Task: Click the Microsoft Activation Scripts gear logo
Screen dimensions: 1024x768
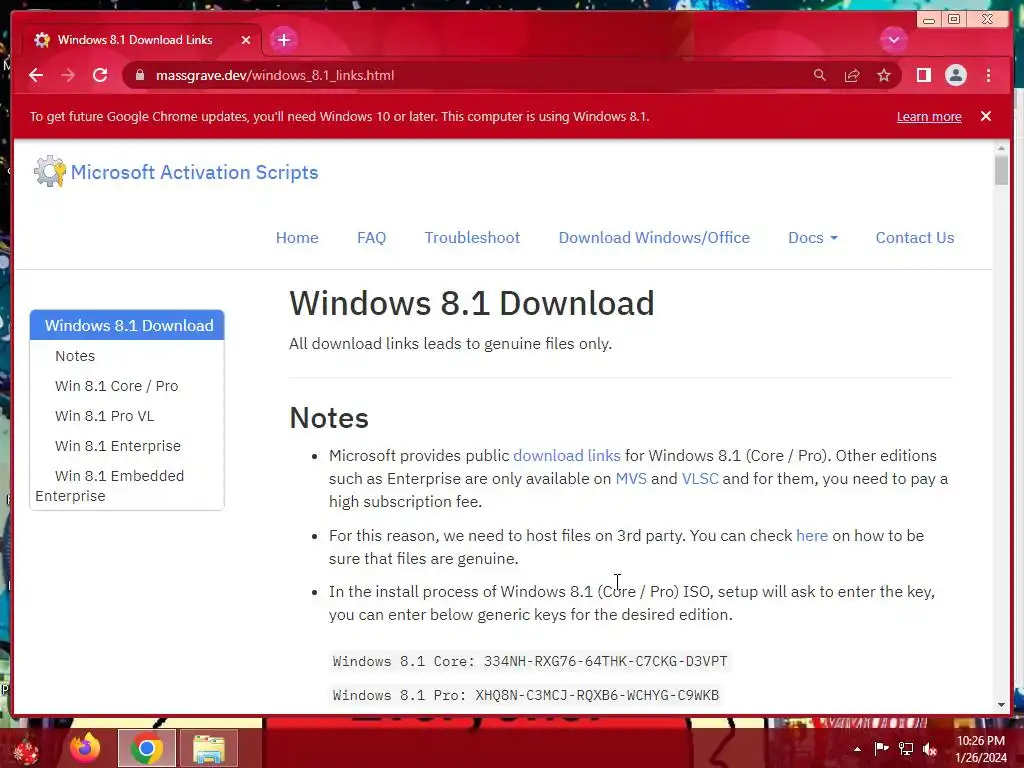Action: pyautogui.click(x=50, y=172)
